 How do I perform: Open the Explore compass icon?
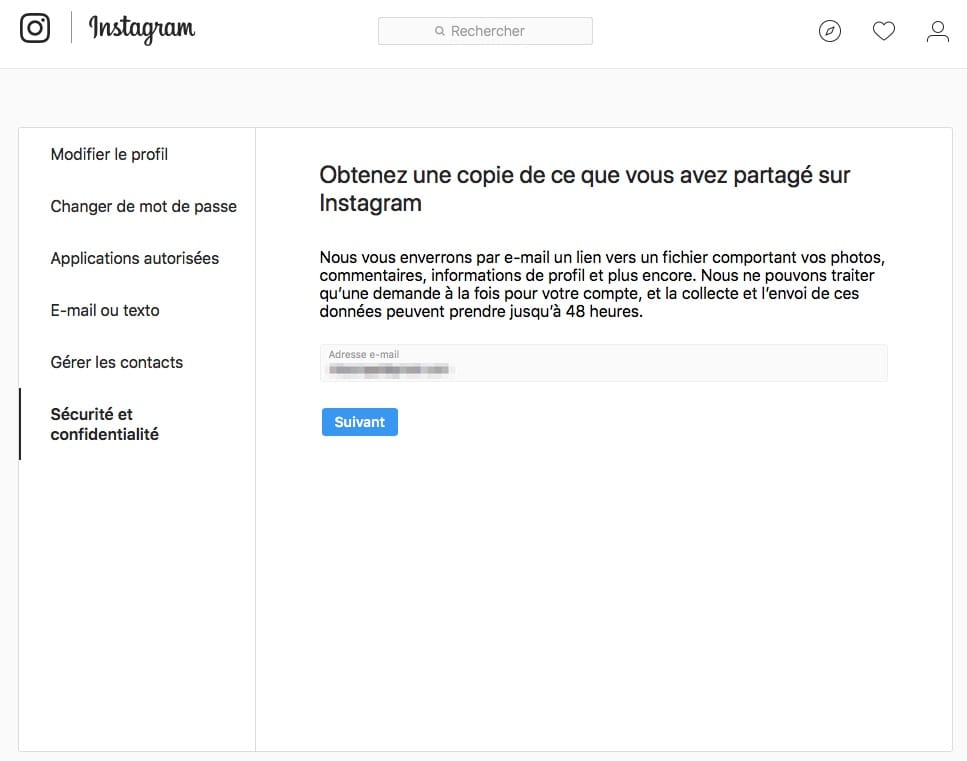(829, 31)
